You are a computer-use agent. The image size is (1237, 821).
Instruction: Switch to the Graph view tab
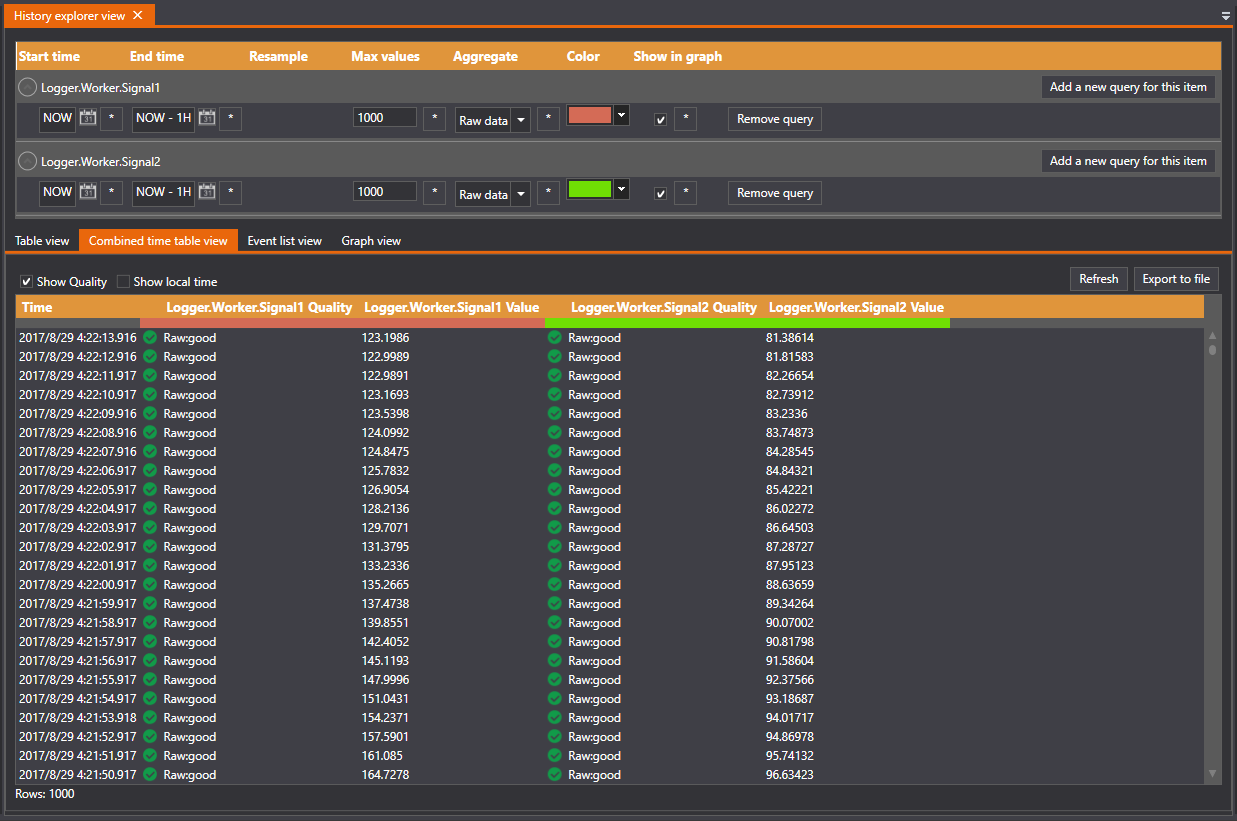point(371,241)
